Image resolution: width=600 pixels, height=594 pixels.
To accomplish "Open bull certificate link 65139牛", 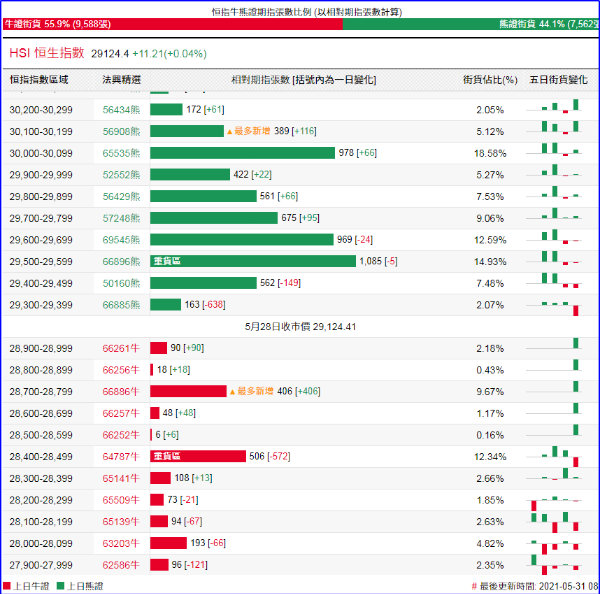I will (x=121, y=522).
